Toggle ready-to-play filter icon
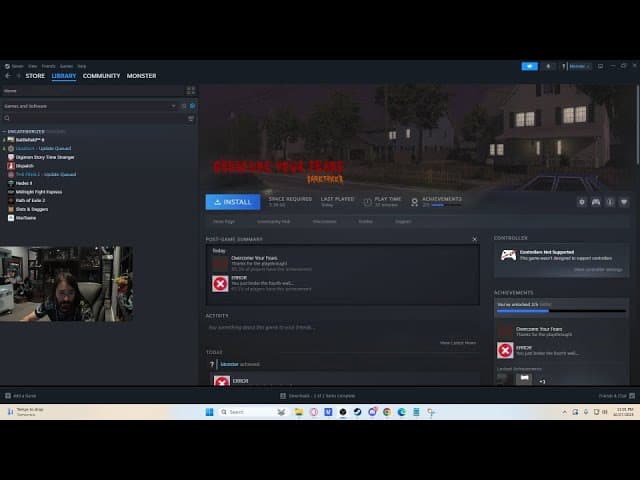Screen dimensions: 640x480 [x=192, y=106]
